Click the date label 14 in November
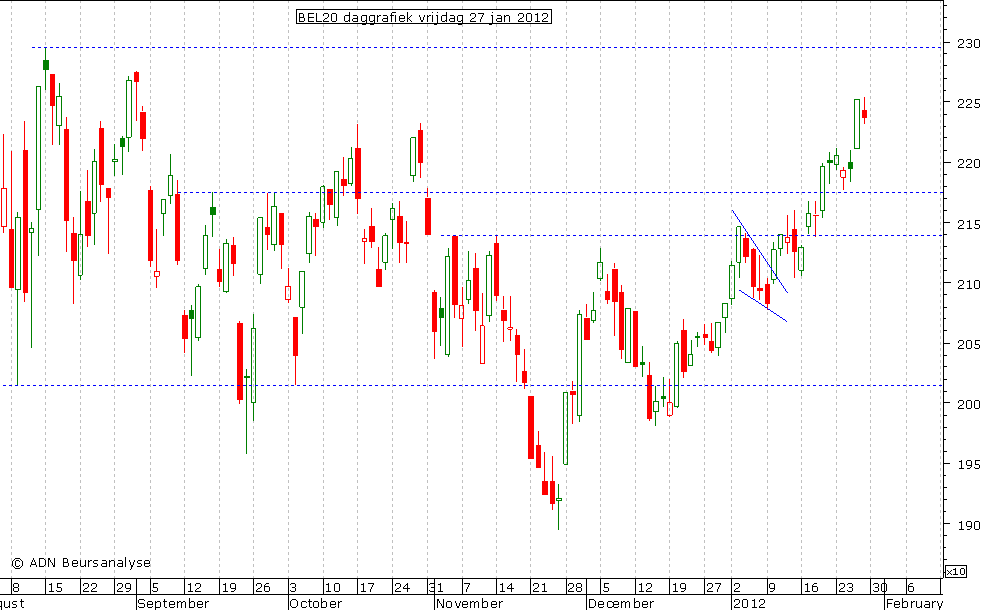Screen dimensions: 984x610 pyautogui.click(x=506, y=588)
